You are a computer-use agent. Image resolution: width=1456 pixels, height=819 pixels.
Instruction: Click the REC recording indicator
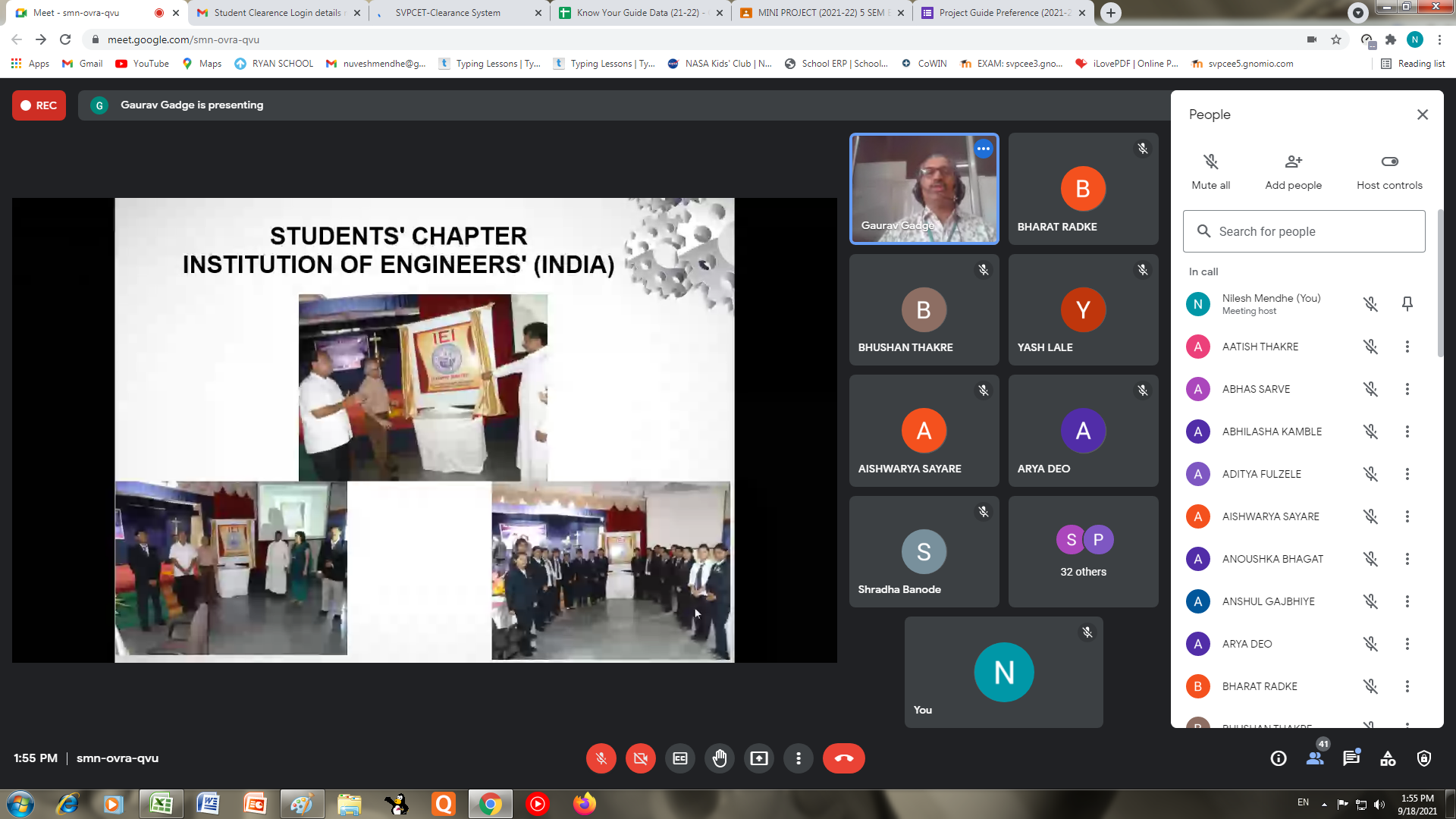click(x=39, y=105)
